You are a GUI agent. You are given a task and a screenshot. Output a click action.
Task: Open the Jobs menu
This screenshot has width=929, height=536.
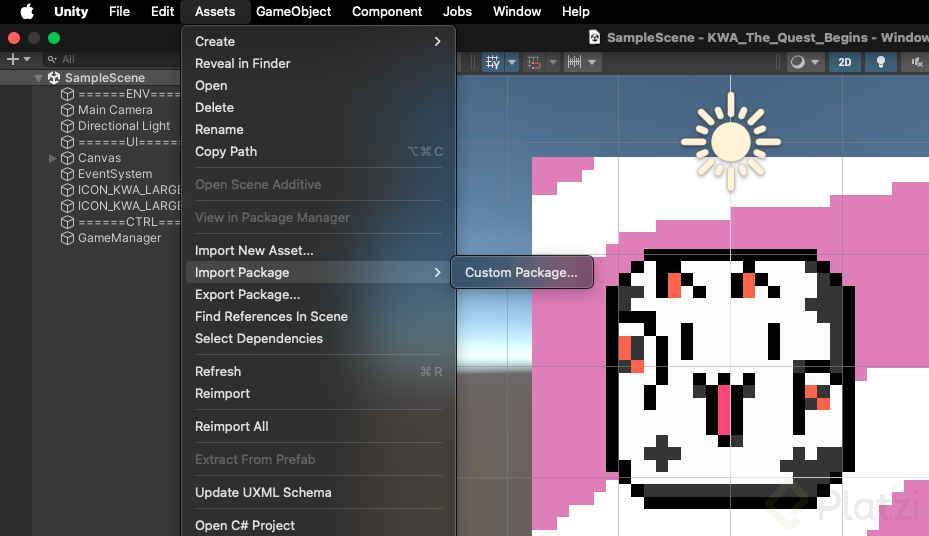pyautogui.click(x=457, y=11)
